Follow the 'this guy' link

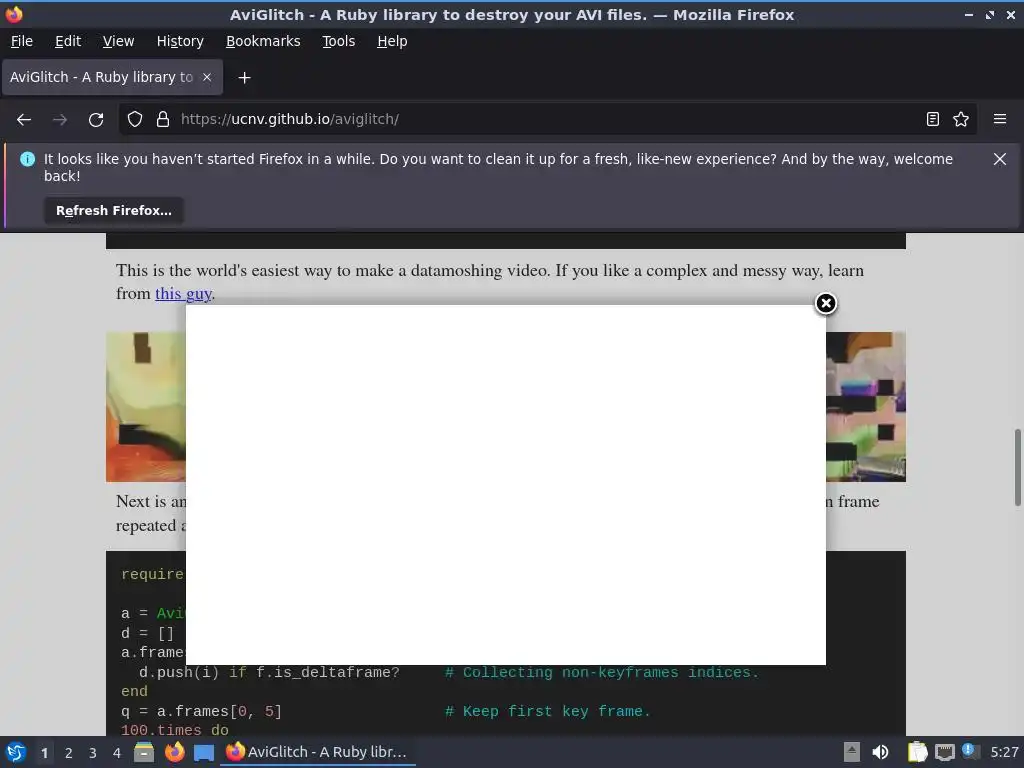click(x=183, y=294)
